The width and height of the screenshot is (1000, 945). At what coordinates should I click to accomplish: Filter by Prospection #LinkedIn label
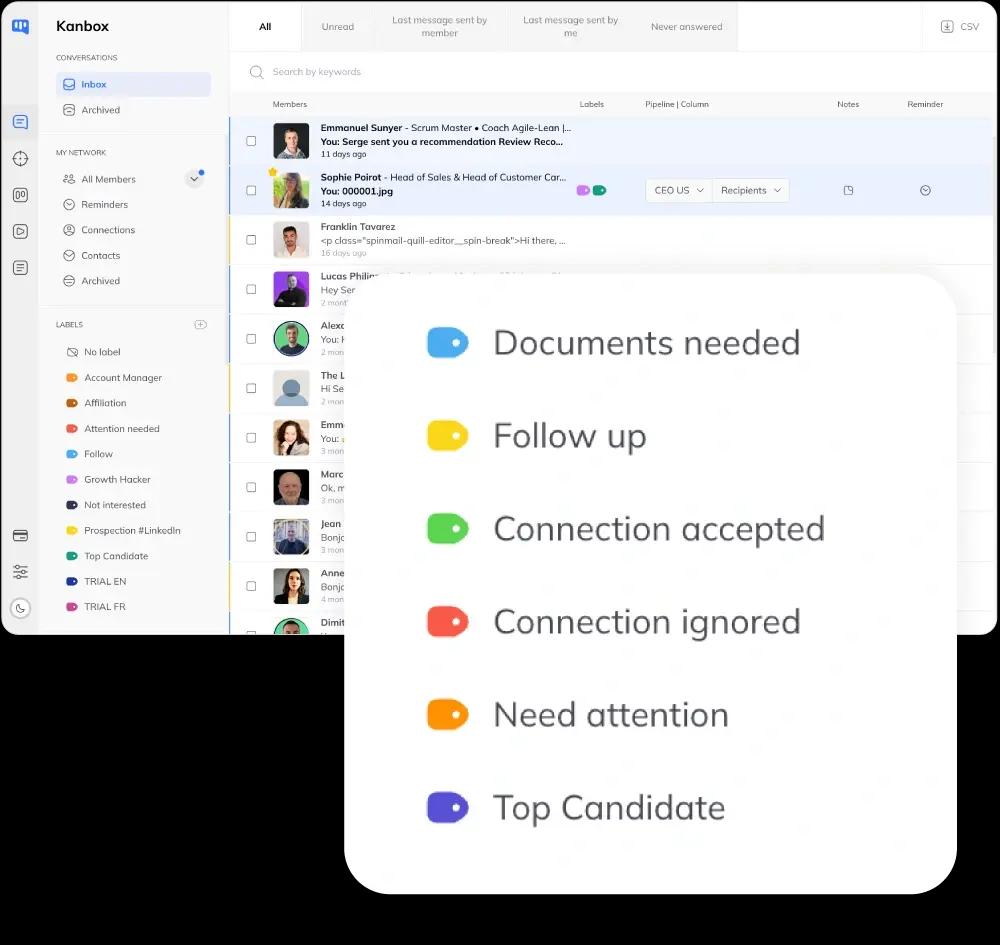[x=132, y=531]
